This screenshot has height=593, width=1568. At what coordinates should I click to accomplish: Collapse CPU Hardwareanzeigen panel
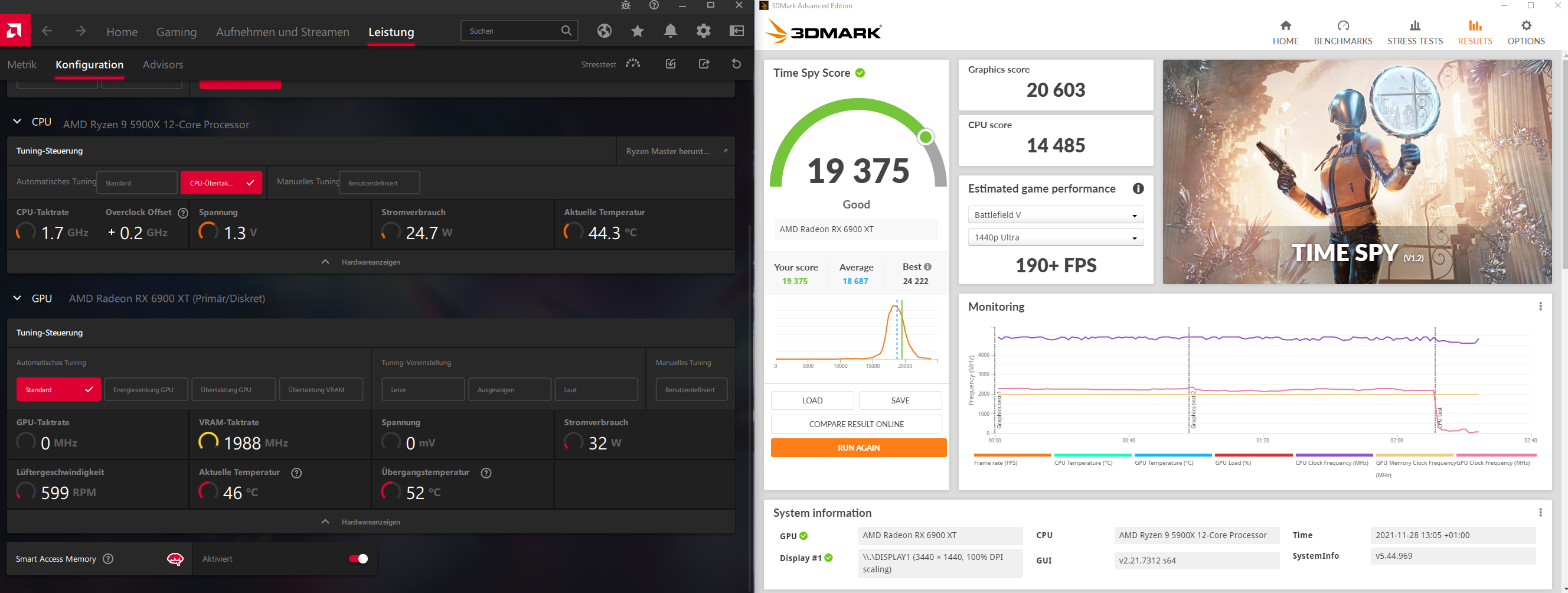coord(371,262)
